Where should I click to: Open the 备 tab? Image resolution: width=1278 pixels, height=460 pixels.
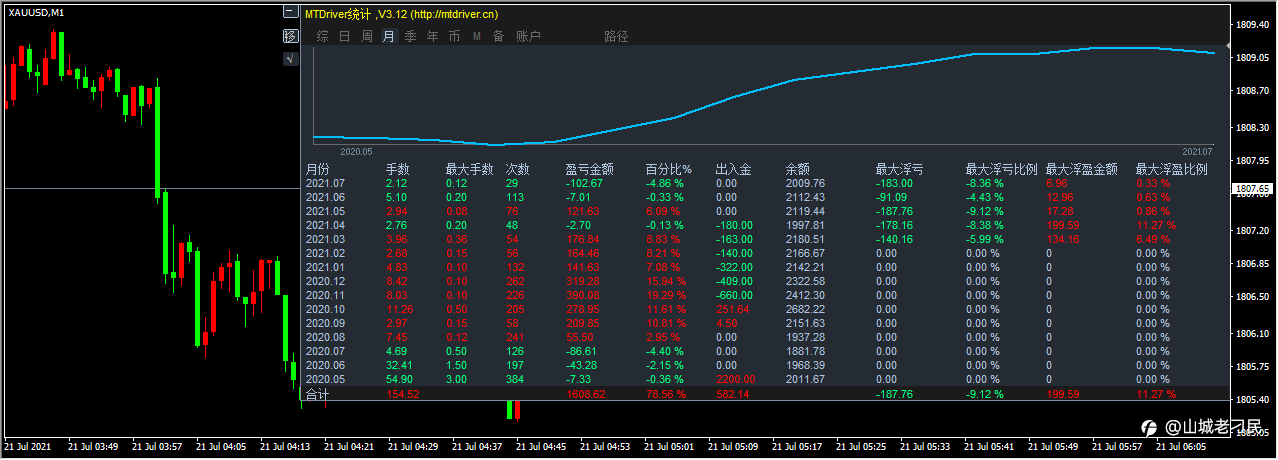tap(498, 36)
